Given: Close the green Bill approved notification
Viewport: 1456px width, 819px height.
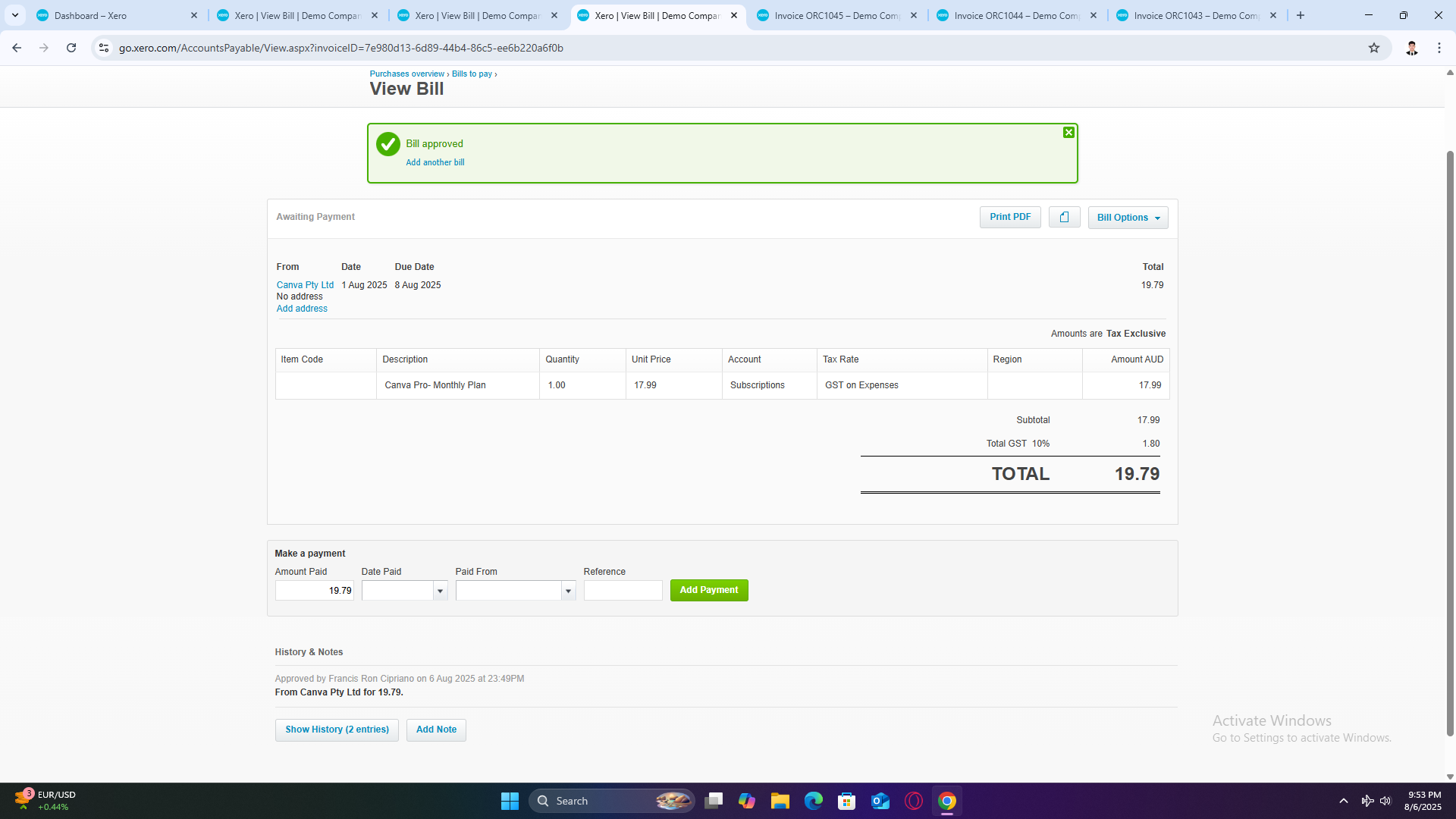Looking at the screenshot, I should click(x=1068, y=133).
